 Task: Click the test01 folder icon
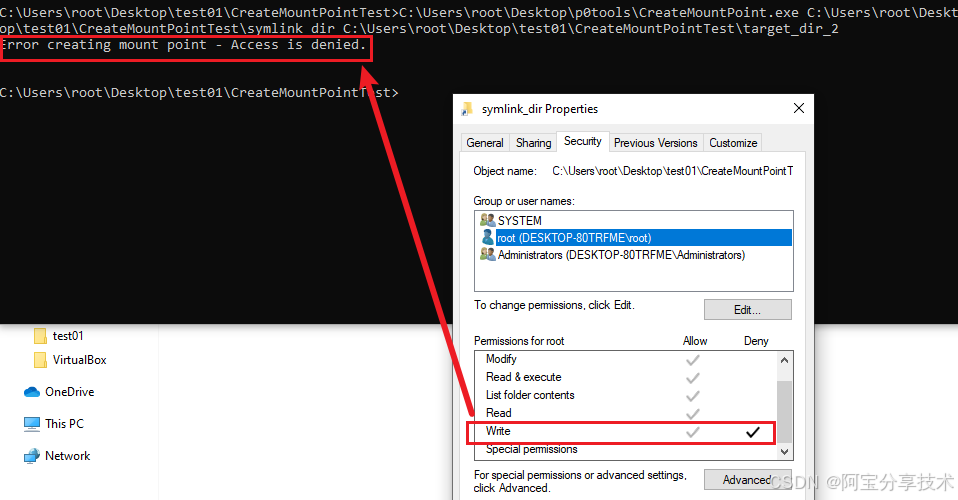tap(40, 336)
